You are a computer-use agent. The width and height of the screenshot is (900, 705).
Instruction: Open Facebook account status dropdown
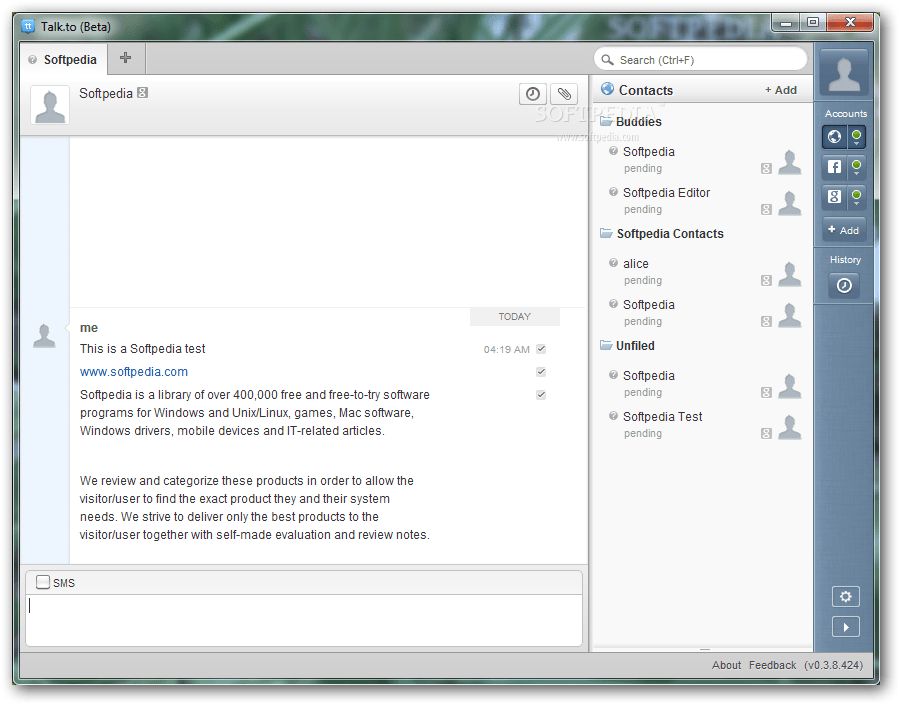click(x=856, y=166)
